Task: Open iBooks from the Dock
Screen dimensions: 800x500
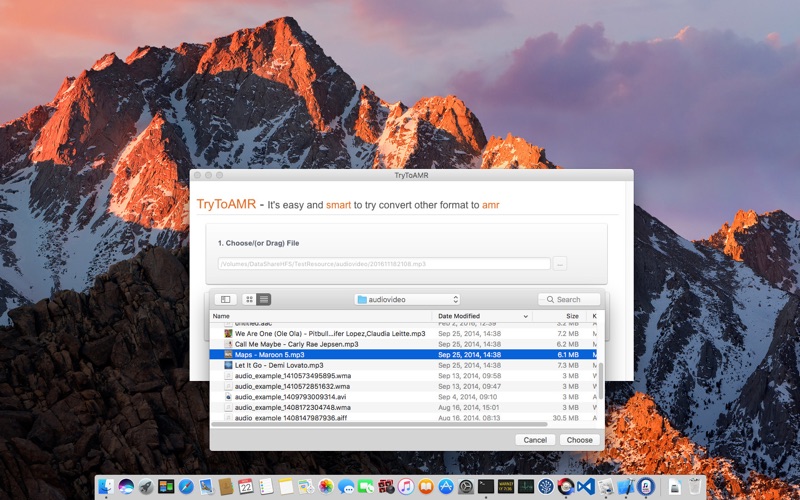Action: click(427, 486)
